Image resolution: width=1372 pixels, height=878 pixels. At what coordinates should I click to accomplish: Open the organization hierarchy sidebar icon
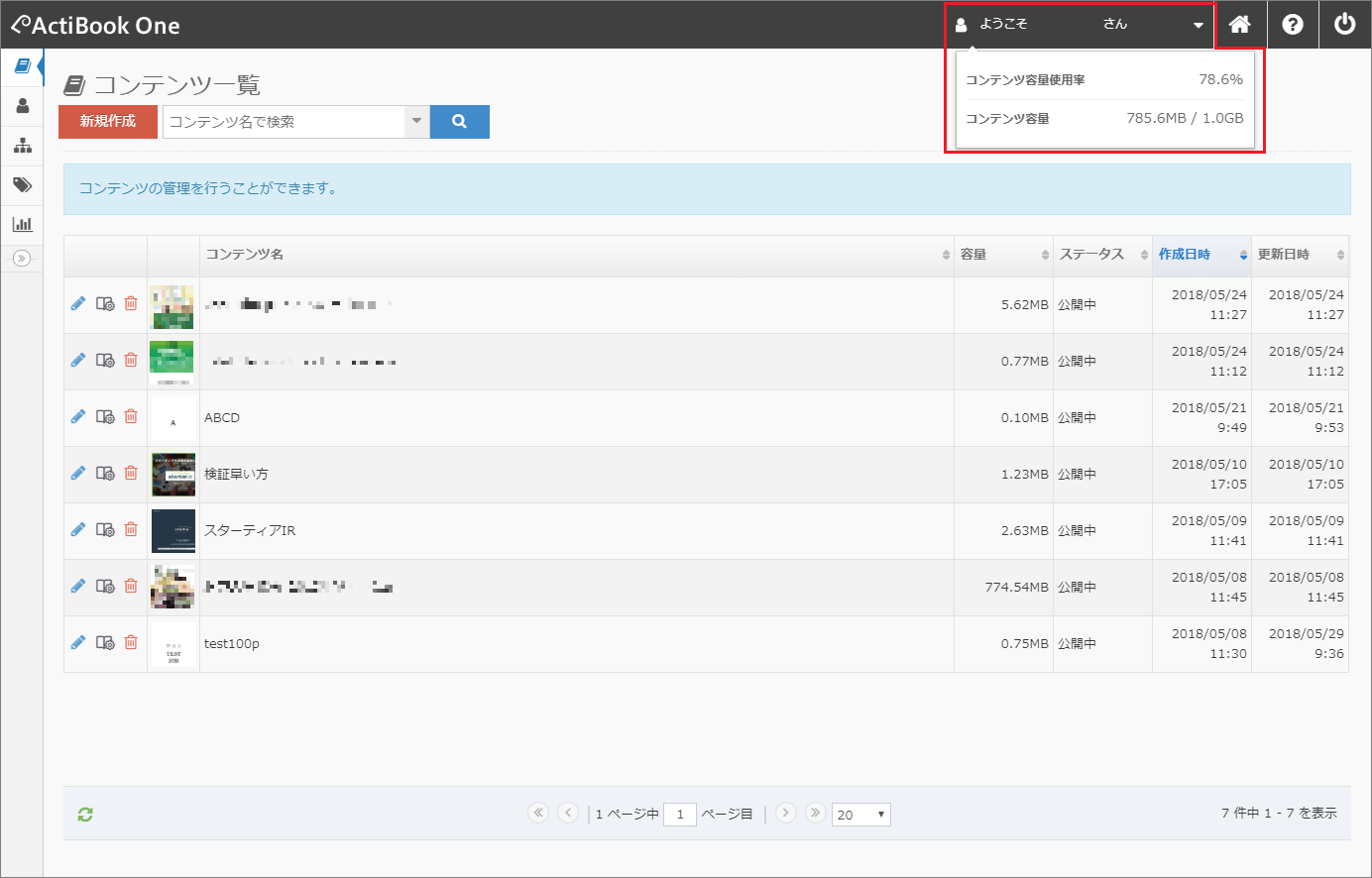pyautogui.click(x=22, y=146)
